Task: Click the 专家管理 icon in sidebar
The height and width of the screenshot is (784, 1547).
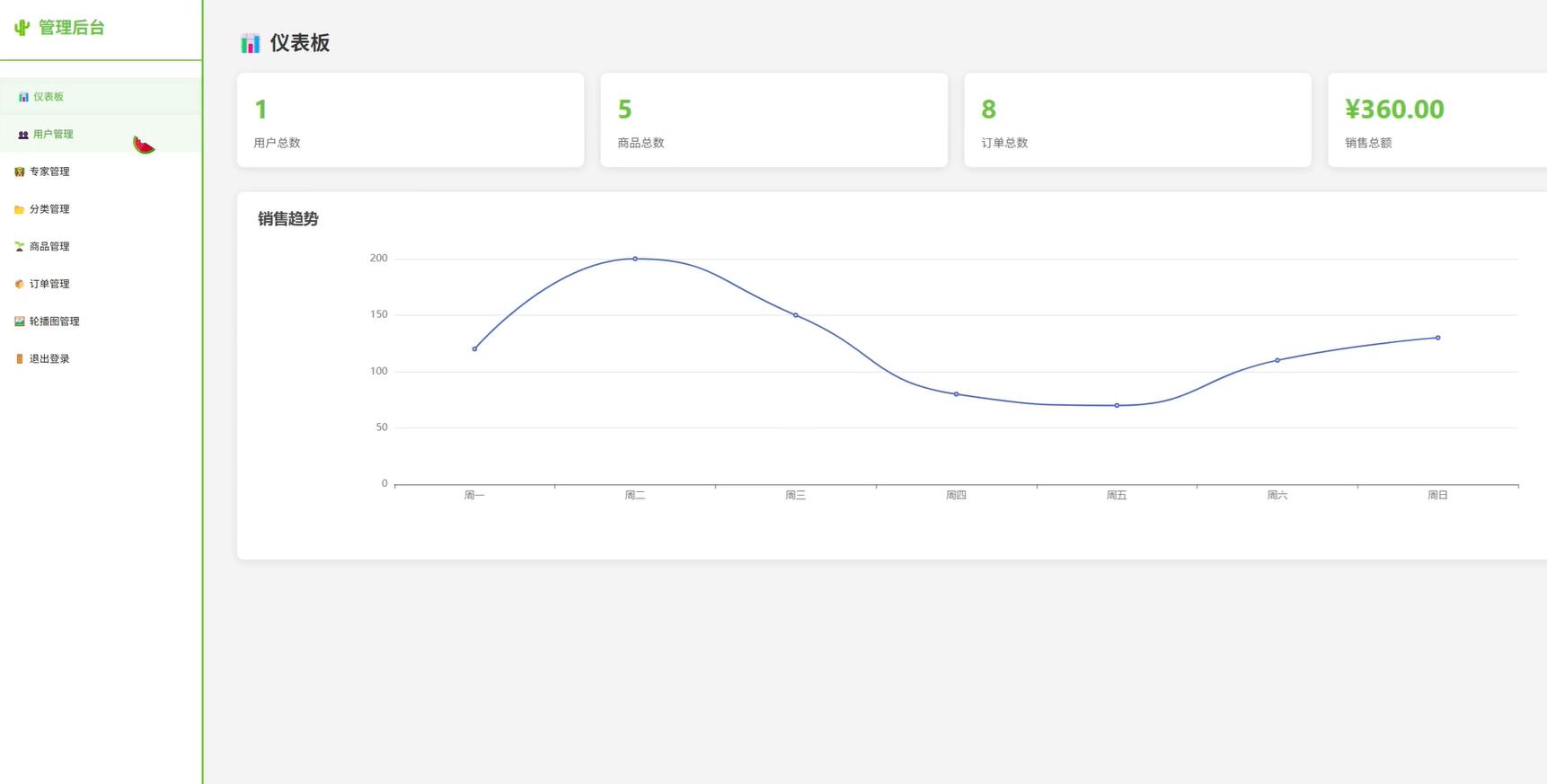Action: coord(20,172)
